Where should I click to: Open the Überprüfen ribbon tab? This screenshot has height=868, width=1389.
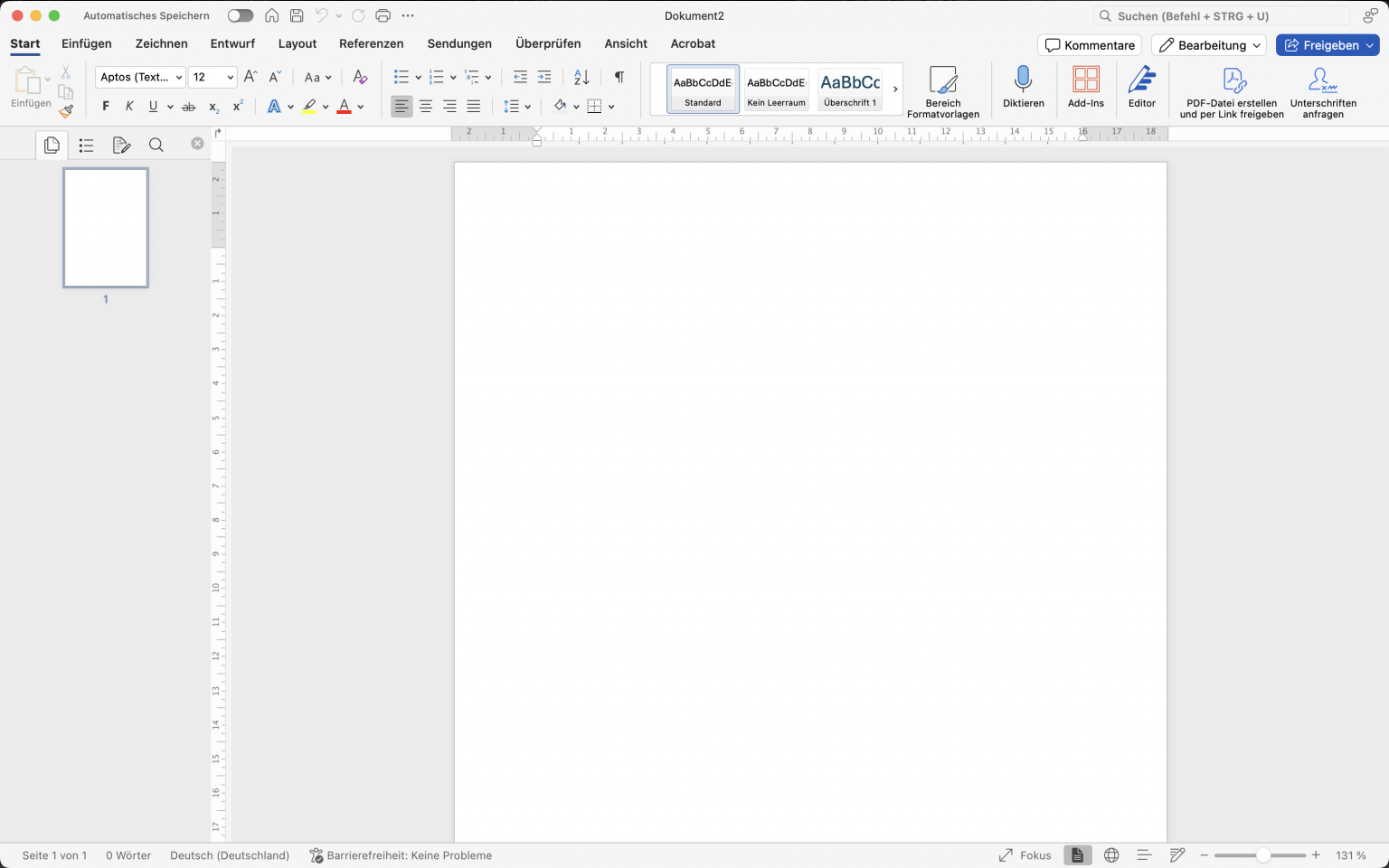(548, 43)
